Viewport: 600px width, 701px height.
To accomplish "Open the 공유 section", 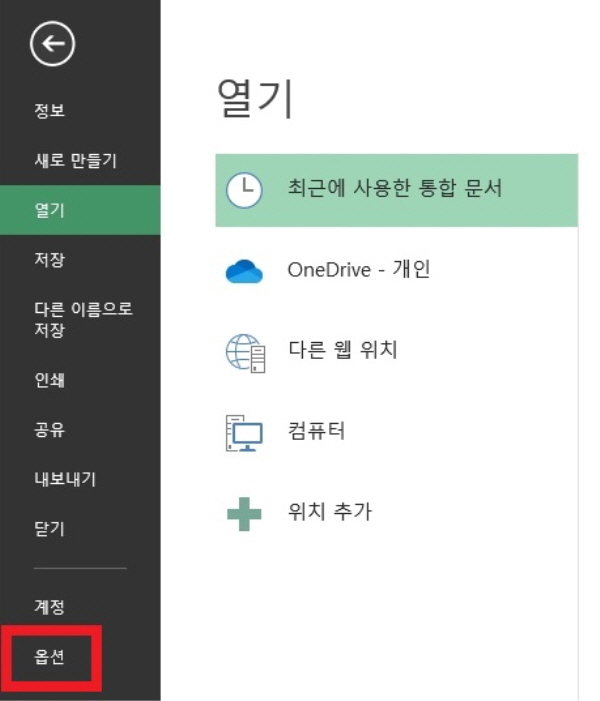I will (x=50, y=429).
